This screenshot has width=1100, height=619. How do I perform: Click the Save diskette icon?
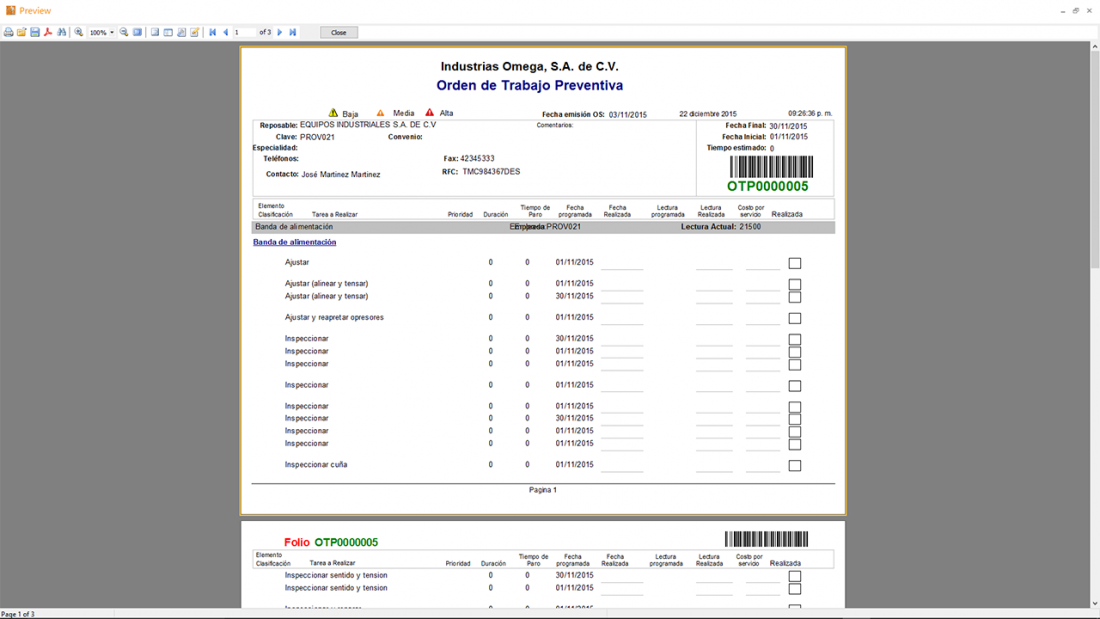tap(35, 33)
